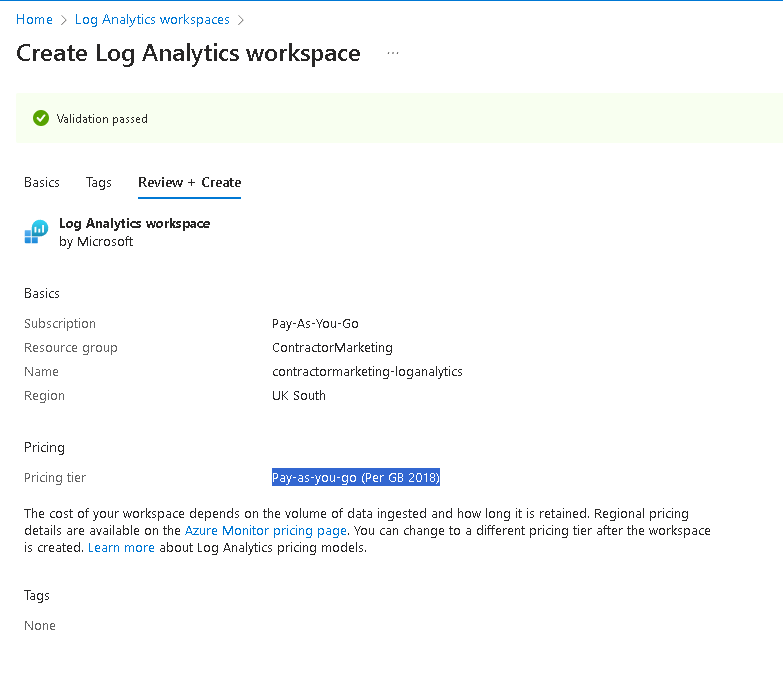This screenshot has width=783, height=686.
Task: Click the Resource group field label
Action: [70, 347]
